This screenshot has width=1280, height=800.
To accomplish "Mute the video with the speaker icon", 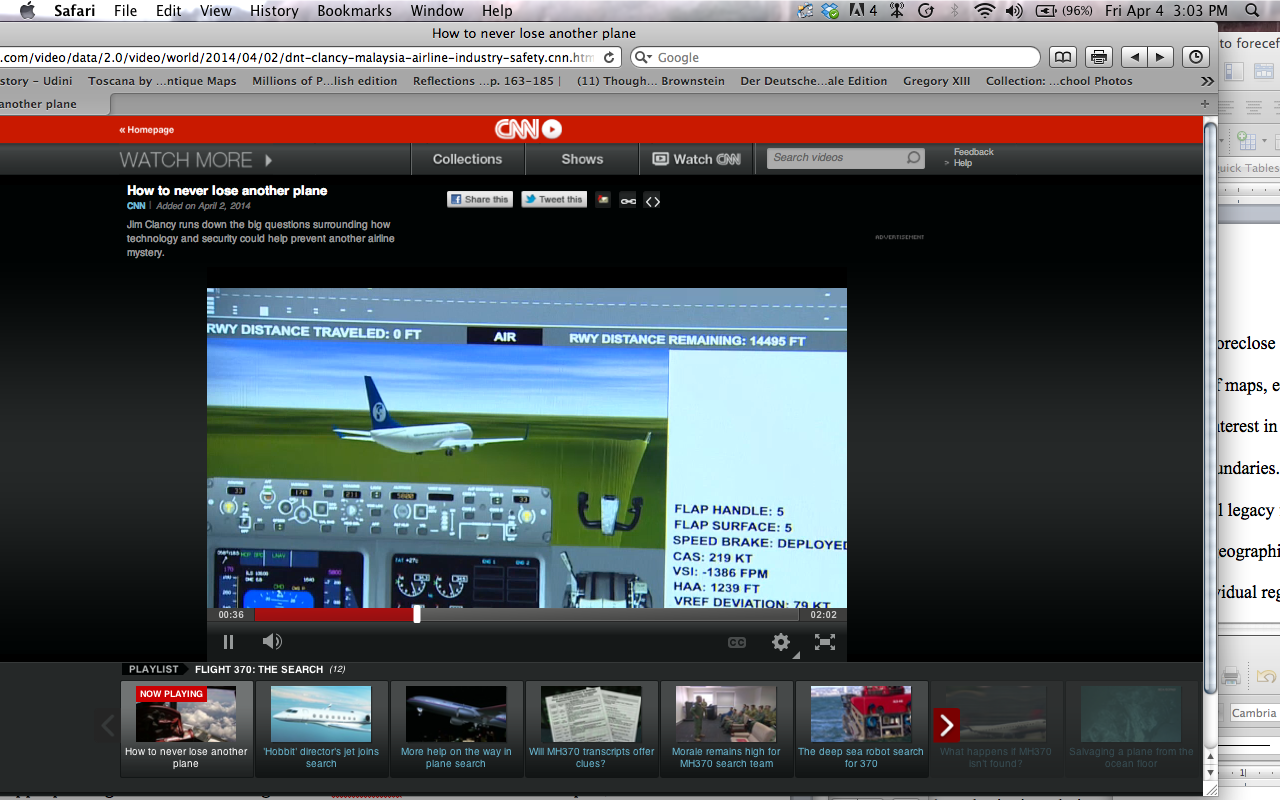I will tap(271, 642).
